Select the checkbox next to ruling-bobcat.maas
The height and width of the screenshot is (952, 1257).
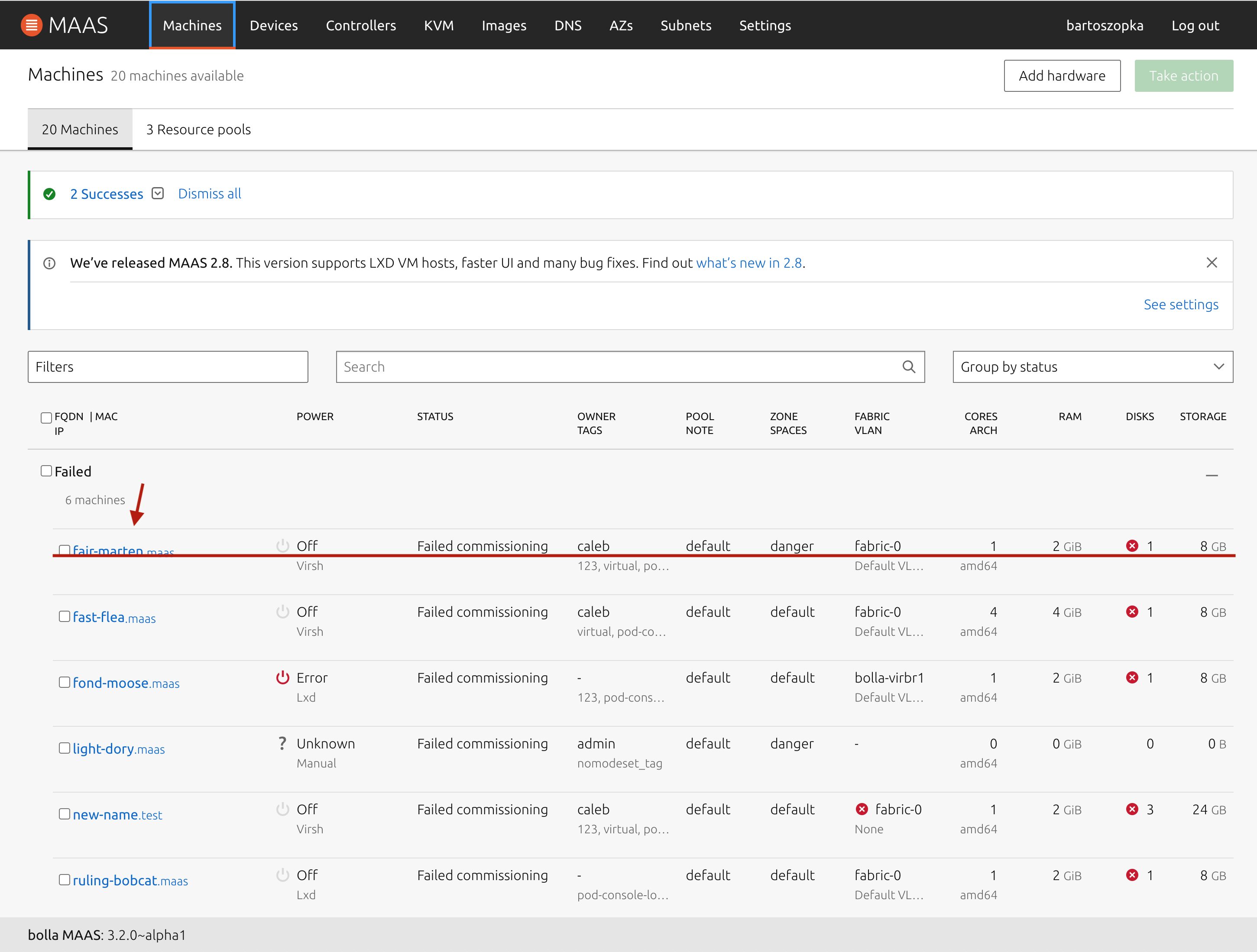[64, 879]
